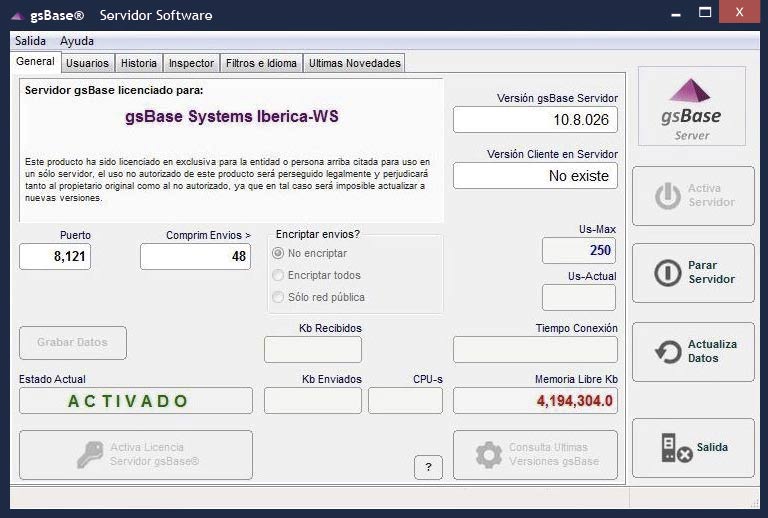The height and width of the screenshot is (518, 768).
Task: Close the window with the red X
Action: pos(740,12)
